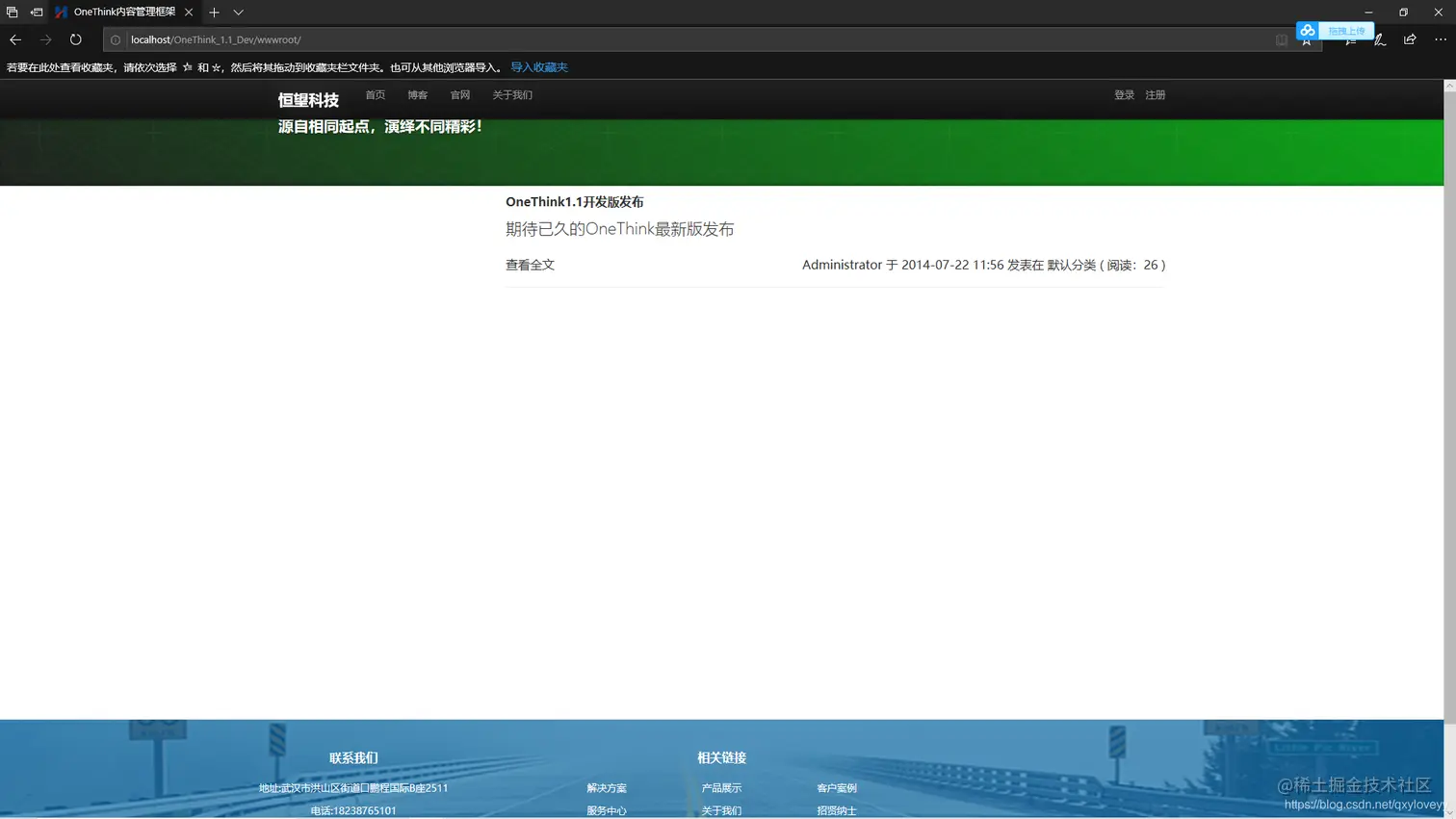
Task: Enable reading view with the book icon
Action: pyautogui.click(x=1282, y=39)
